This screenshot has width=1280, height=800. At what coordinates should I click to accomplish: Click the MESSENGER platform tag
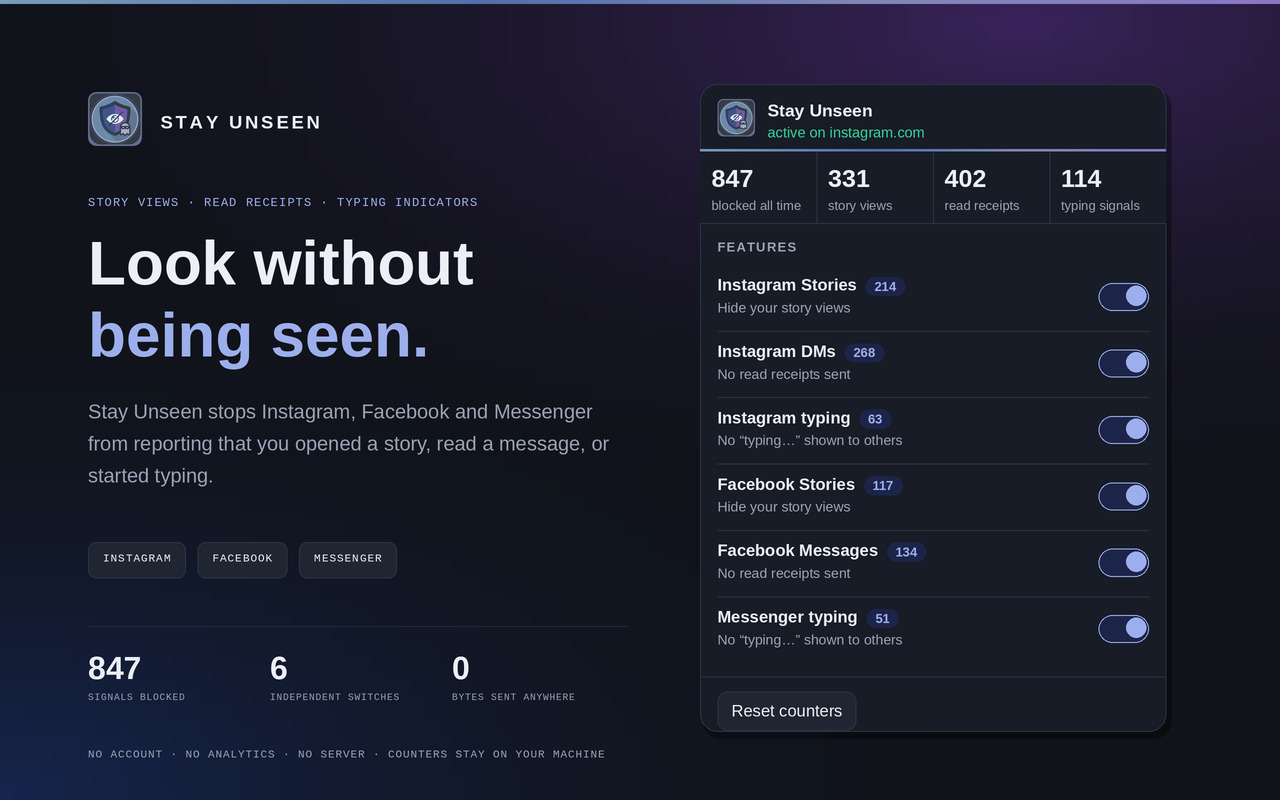(x=348, y=560)
